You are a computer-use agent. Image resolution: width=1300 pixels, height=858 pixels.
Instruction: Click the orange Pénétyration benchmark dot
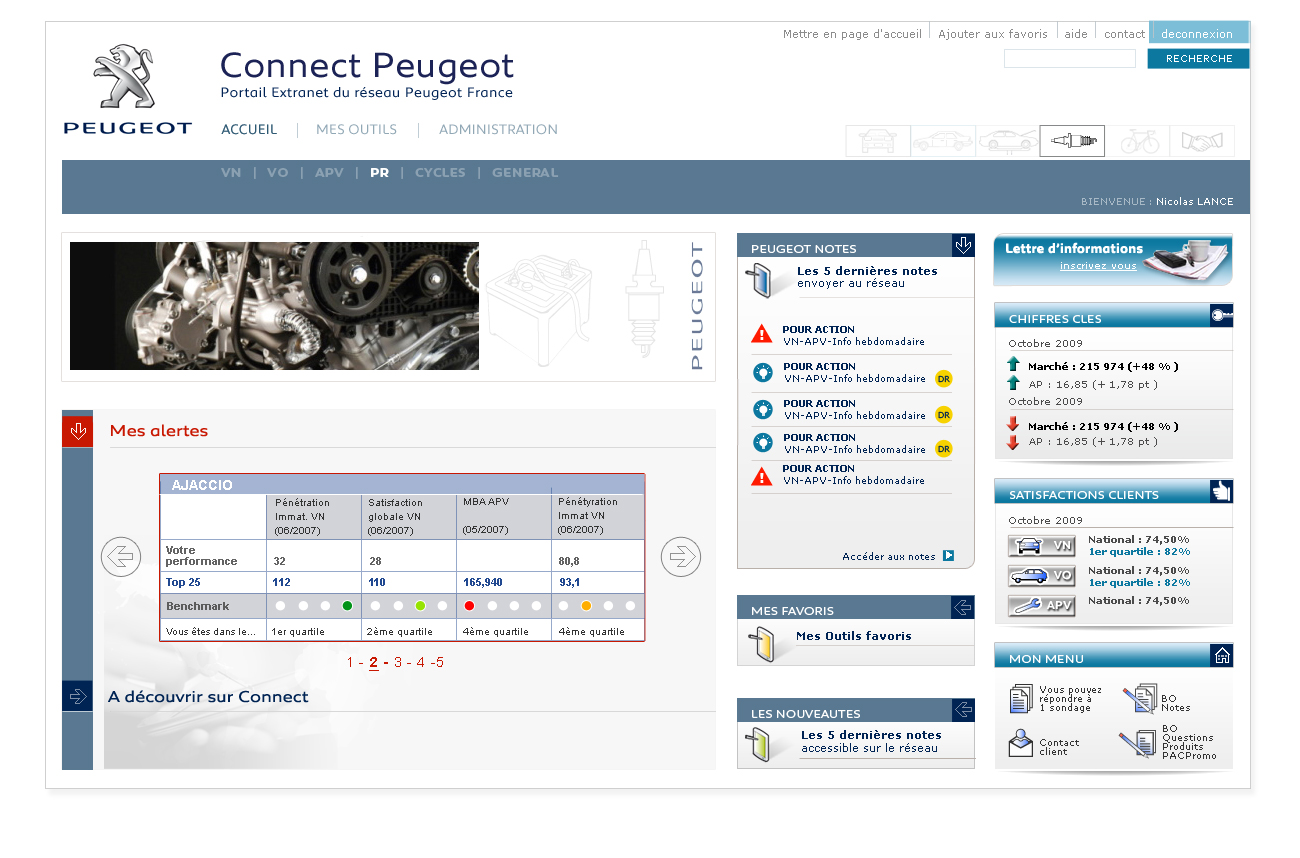click(x=586, y=606)
